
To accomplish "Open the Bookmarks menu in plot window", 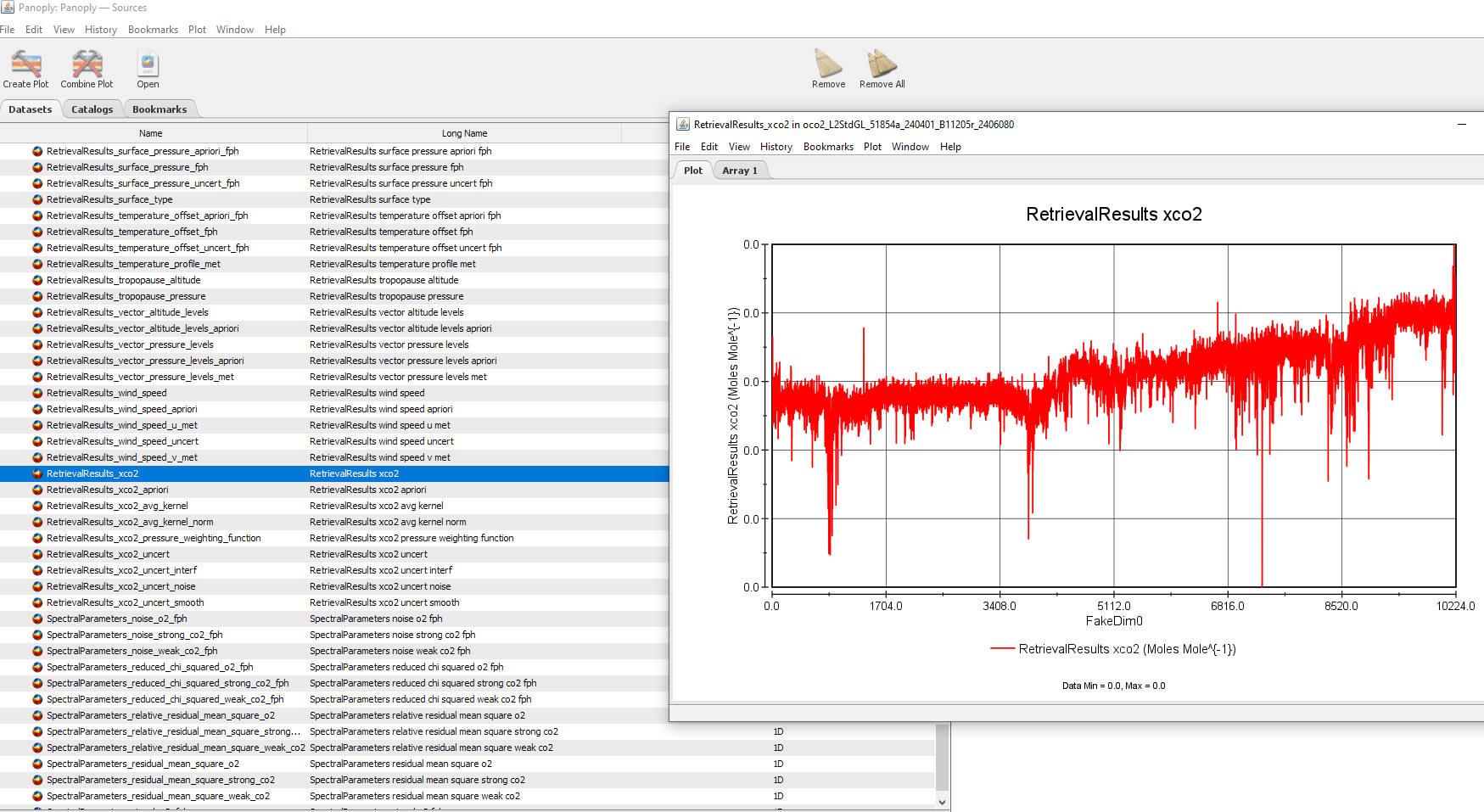I will pos(828,147).
